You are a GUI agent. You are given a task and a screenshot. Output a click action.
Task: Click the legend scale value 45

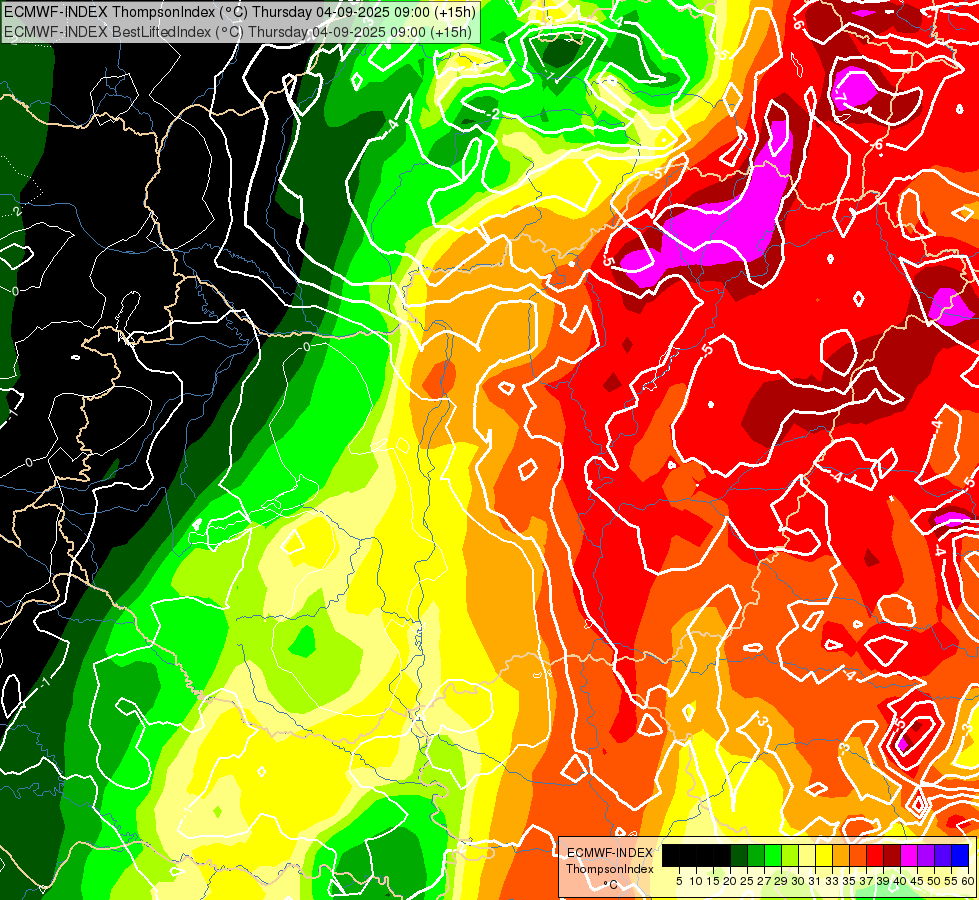[918, 881]
